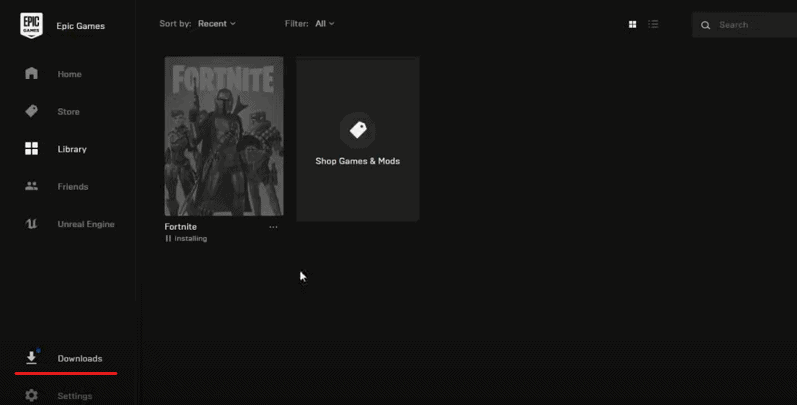The width and height of the screenshot is (797, 405).
Task: Click into the Search field
Action: pyautogui.click(x=744, y=25)
